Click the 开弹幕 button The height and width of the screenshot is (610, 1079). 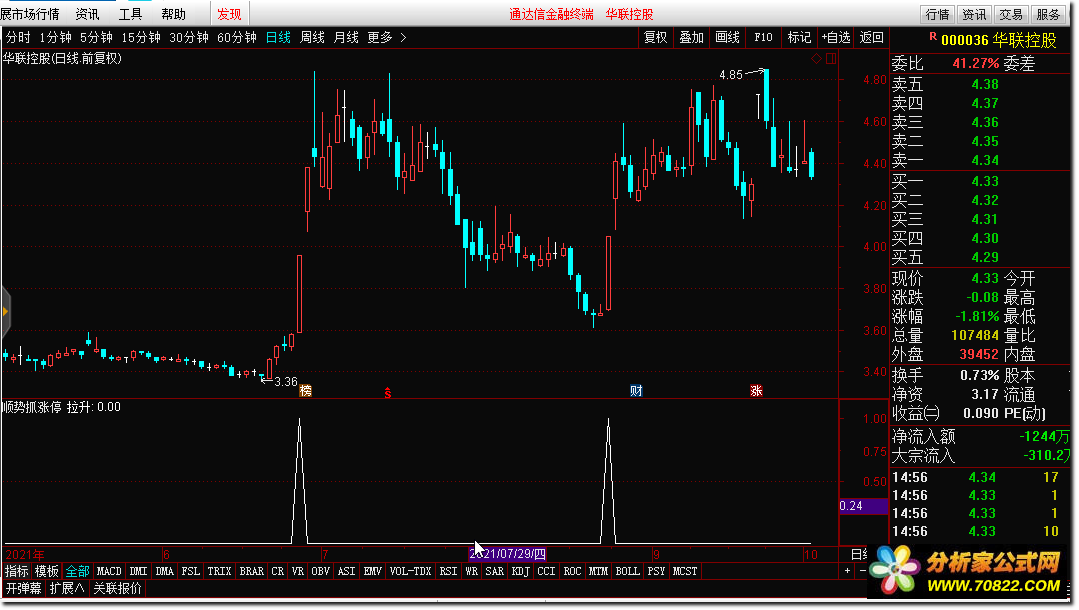[23, 588]
